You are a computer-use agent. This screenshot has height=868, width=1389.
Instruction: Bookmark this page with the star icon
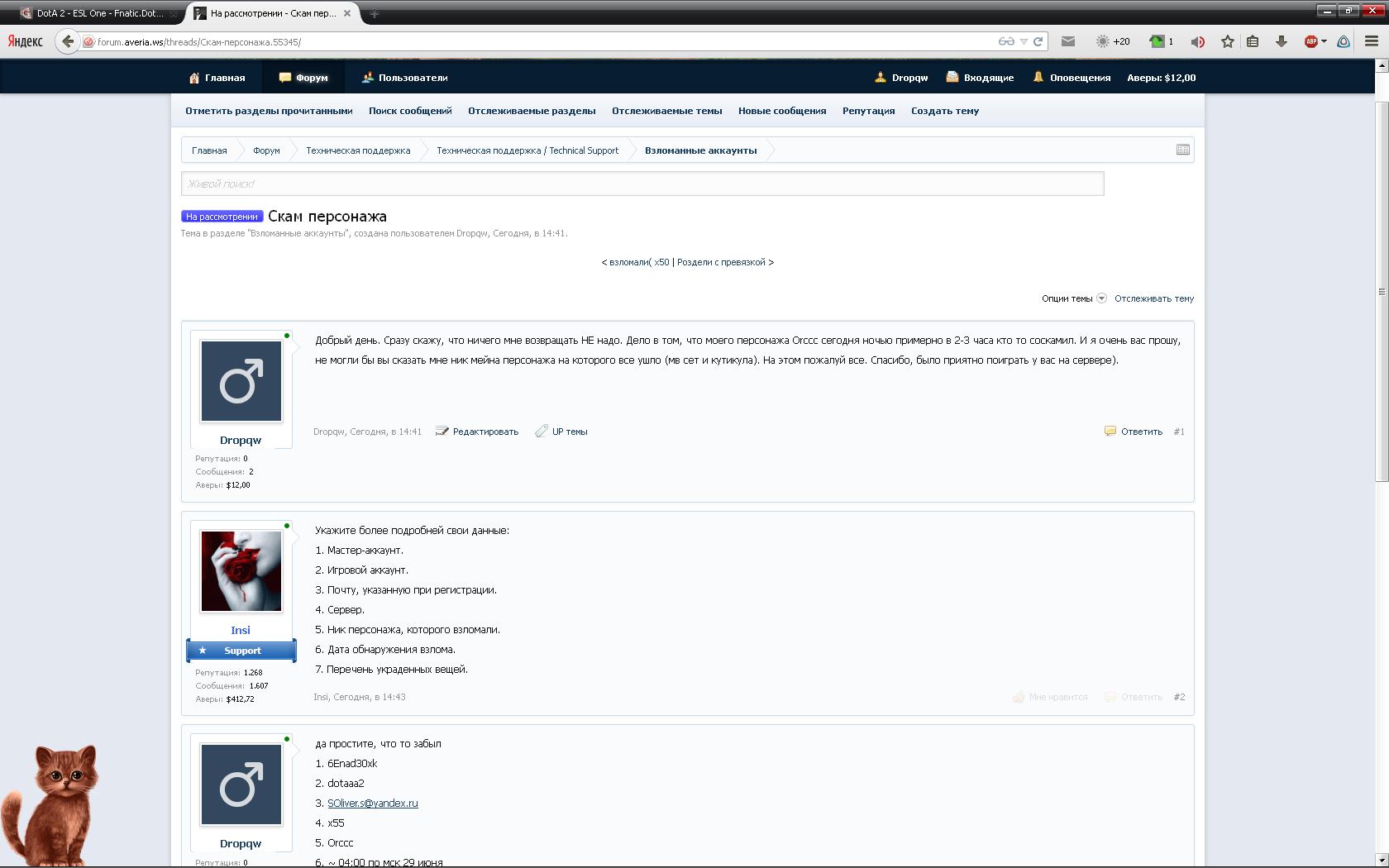(1228, 41)
